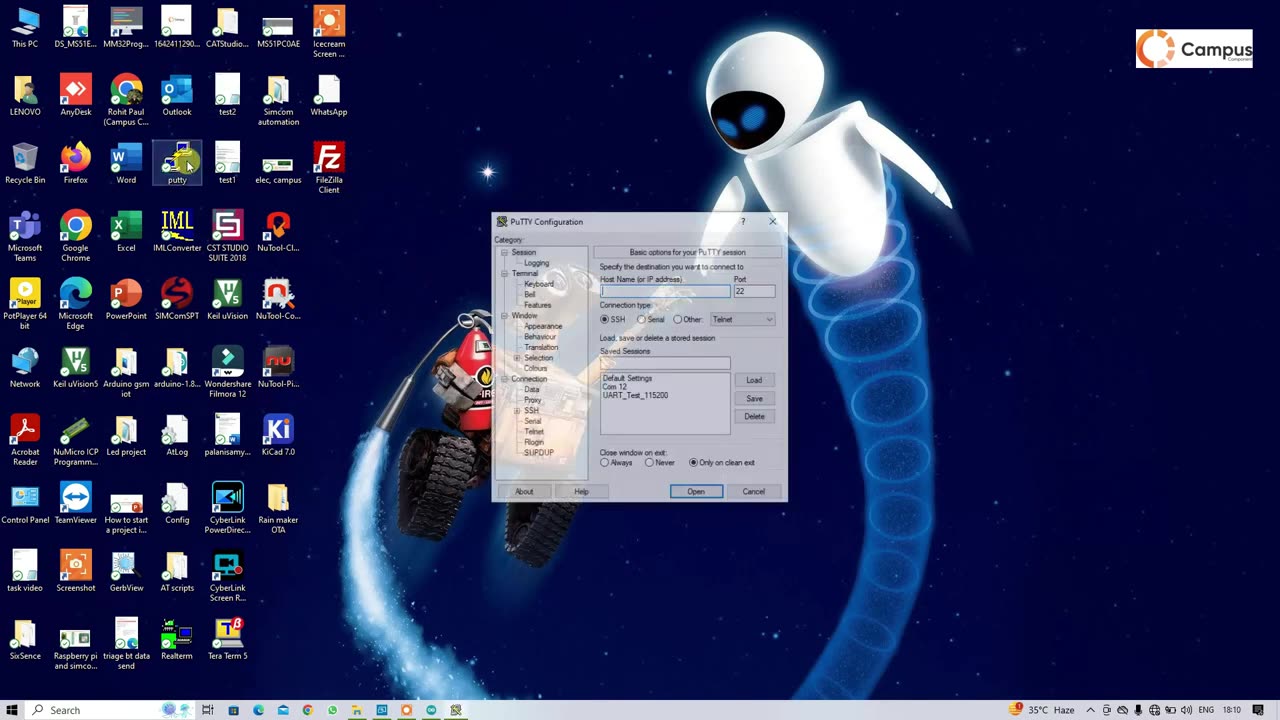
Task: Click the Port number field
Action: tap(755, 291)
